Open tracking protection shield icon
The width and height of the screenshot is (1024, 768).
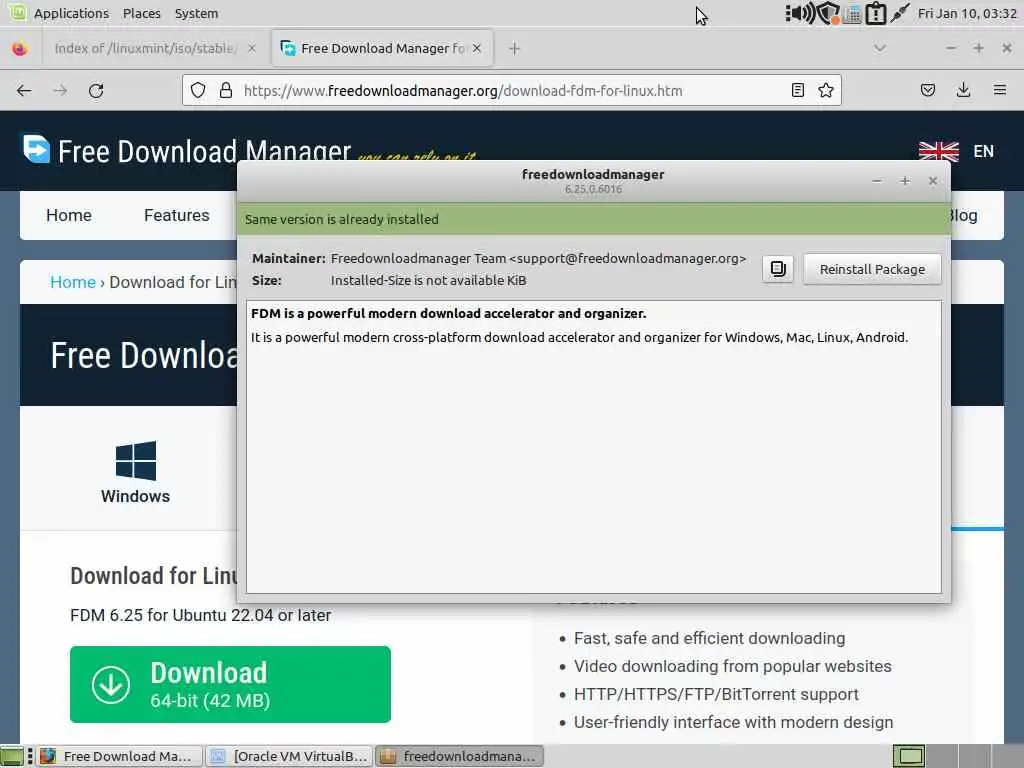(198, 90)
